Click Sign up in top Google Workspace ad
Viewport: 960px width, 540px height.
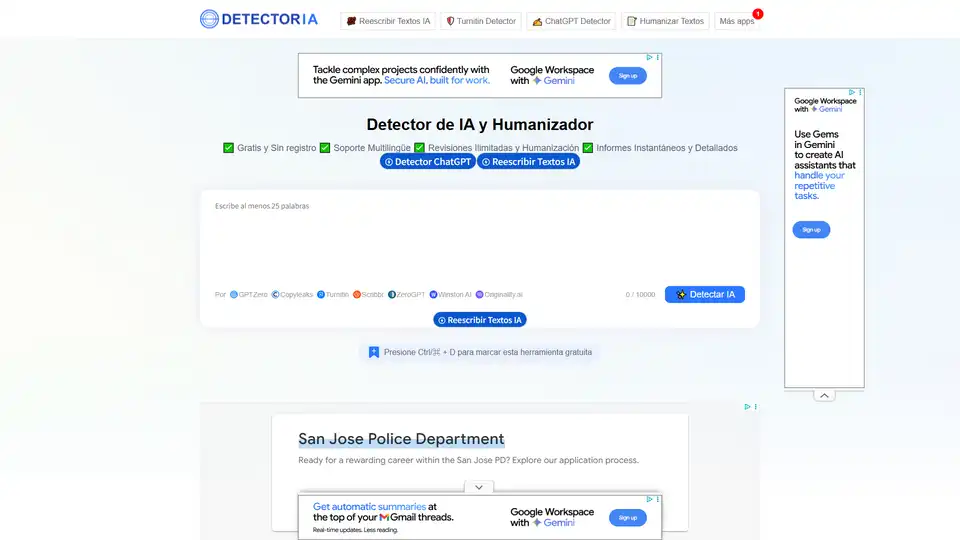click(x=628, y=76)
